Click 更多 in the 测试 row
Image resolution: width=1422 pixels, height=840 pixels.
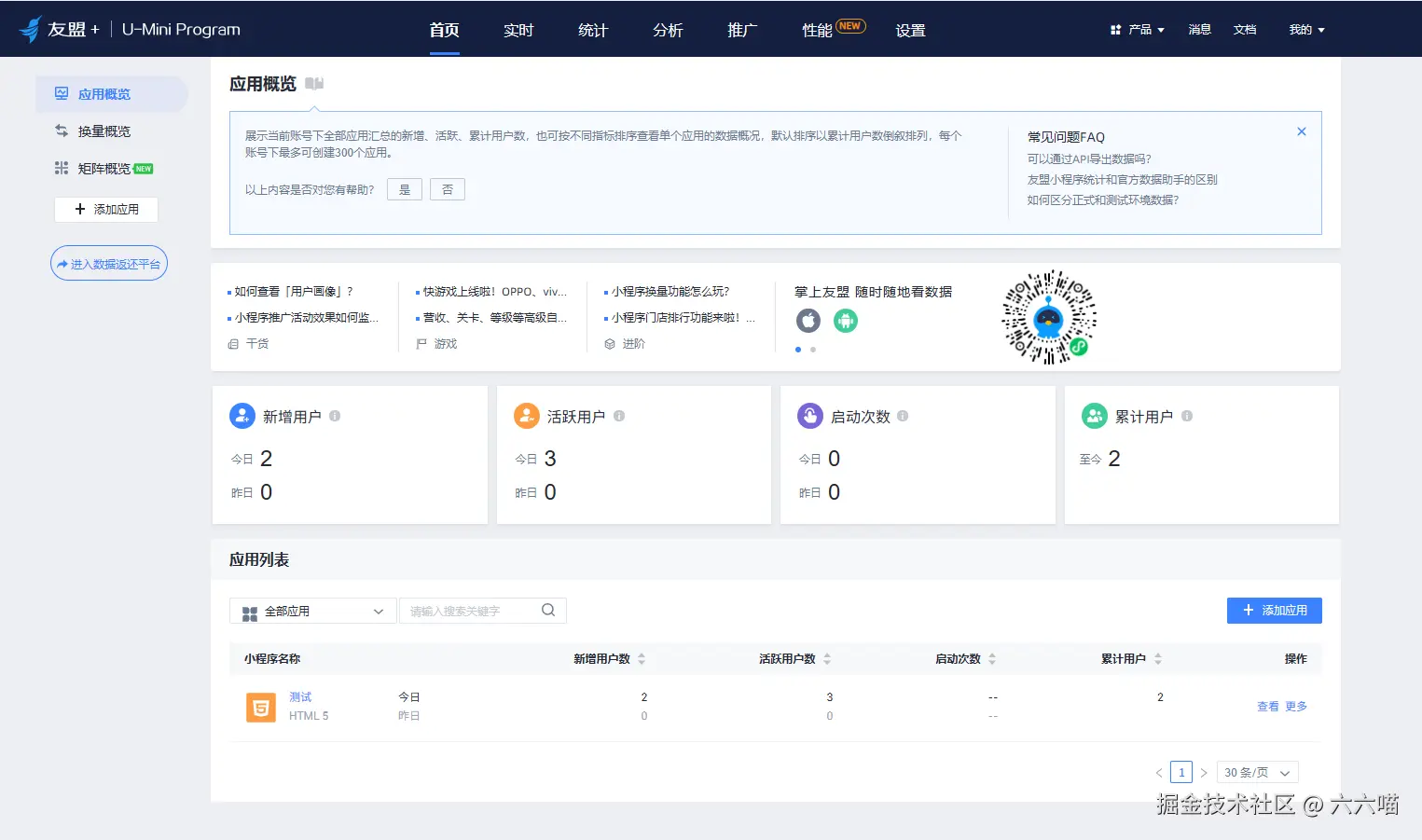[1296, 707]
